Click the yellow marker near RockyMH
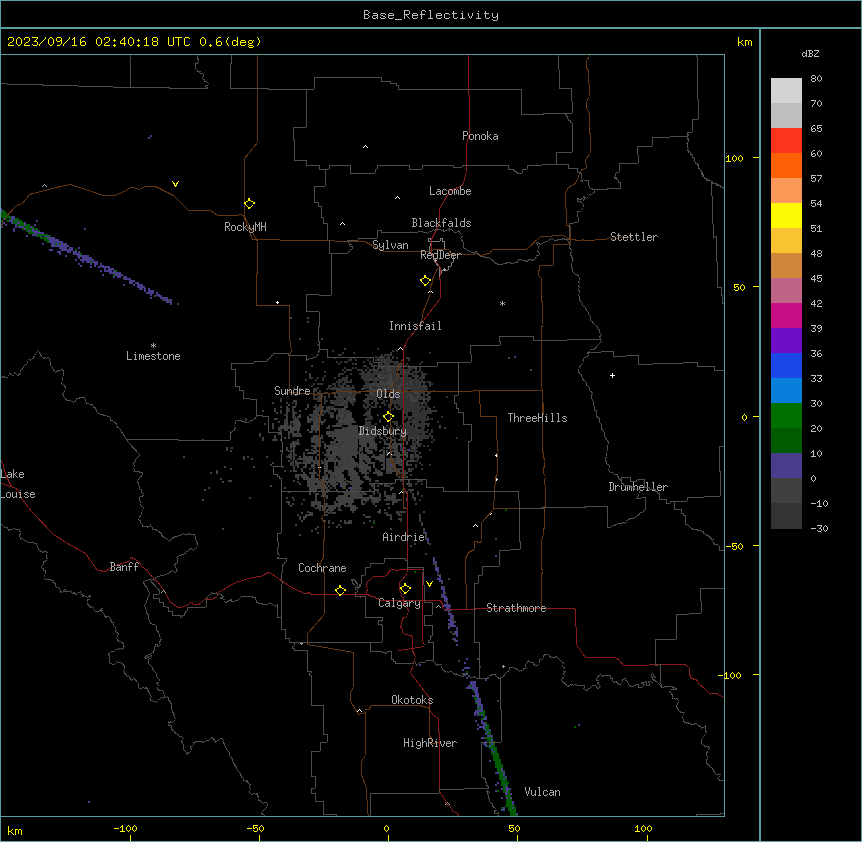Screen dimensions: 862x842 coord(249,203)
